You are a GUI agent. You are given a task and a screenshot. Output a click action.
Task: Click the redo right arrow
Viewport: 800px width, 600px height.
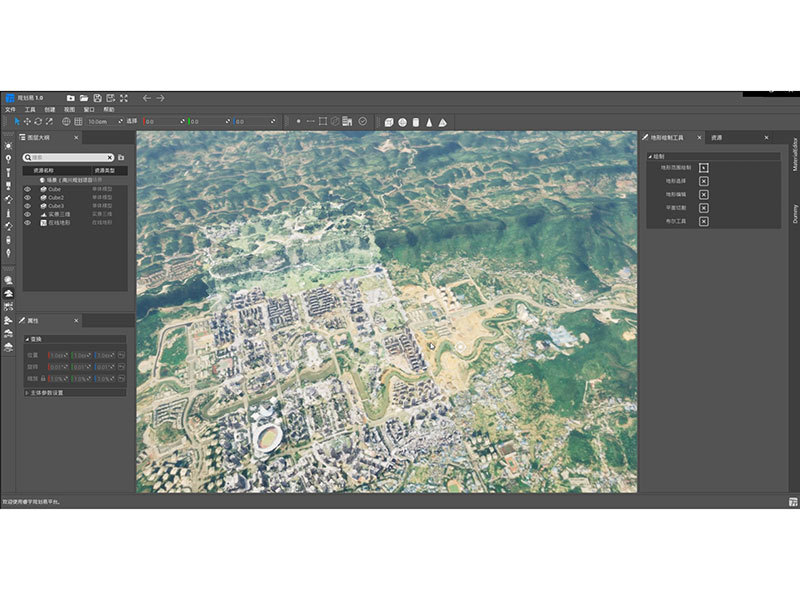click(160, 98)
